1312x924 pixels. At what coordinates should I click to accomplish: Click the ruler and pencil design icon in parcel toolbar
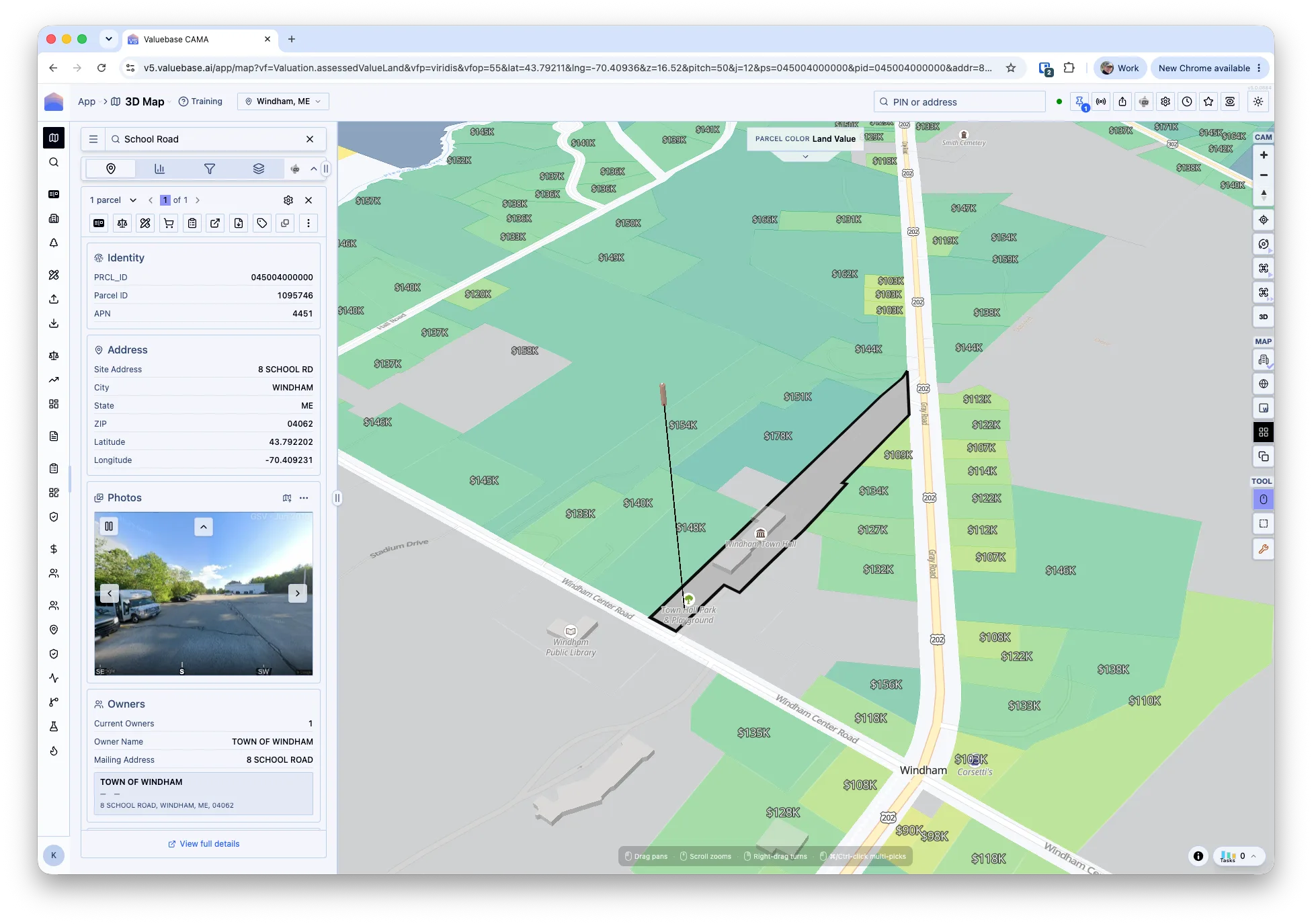145,223
